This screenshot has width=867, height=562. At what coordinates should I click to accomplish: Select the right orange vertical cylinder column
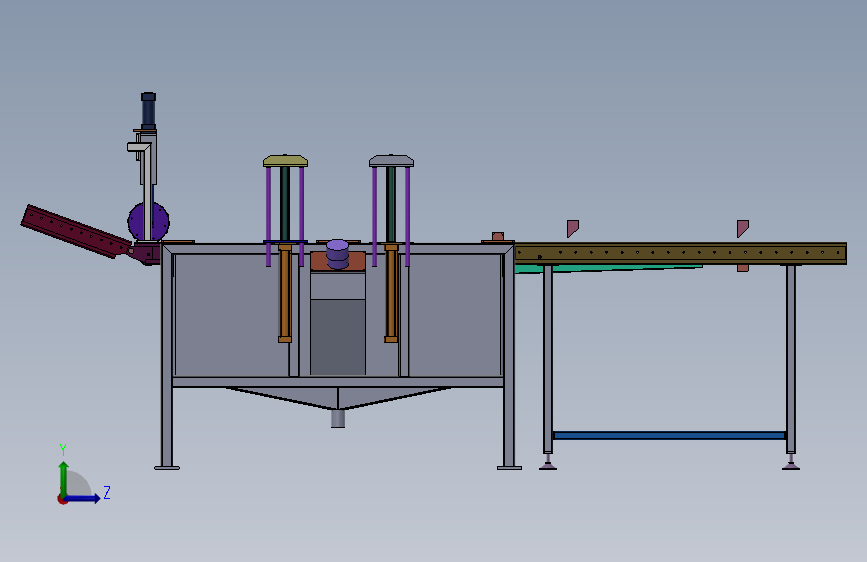[x=391, y=293]
